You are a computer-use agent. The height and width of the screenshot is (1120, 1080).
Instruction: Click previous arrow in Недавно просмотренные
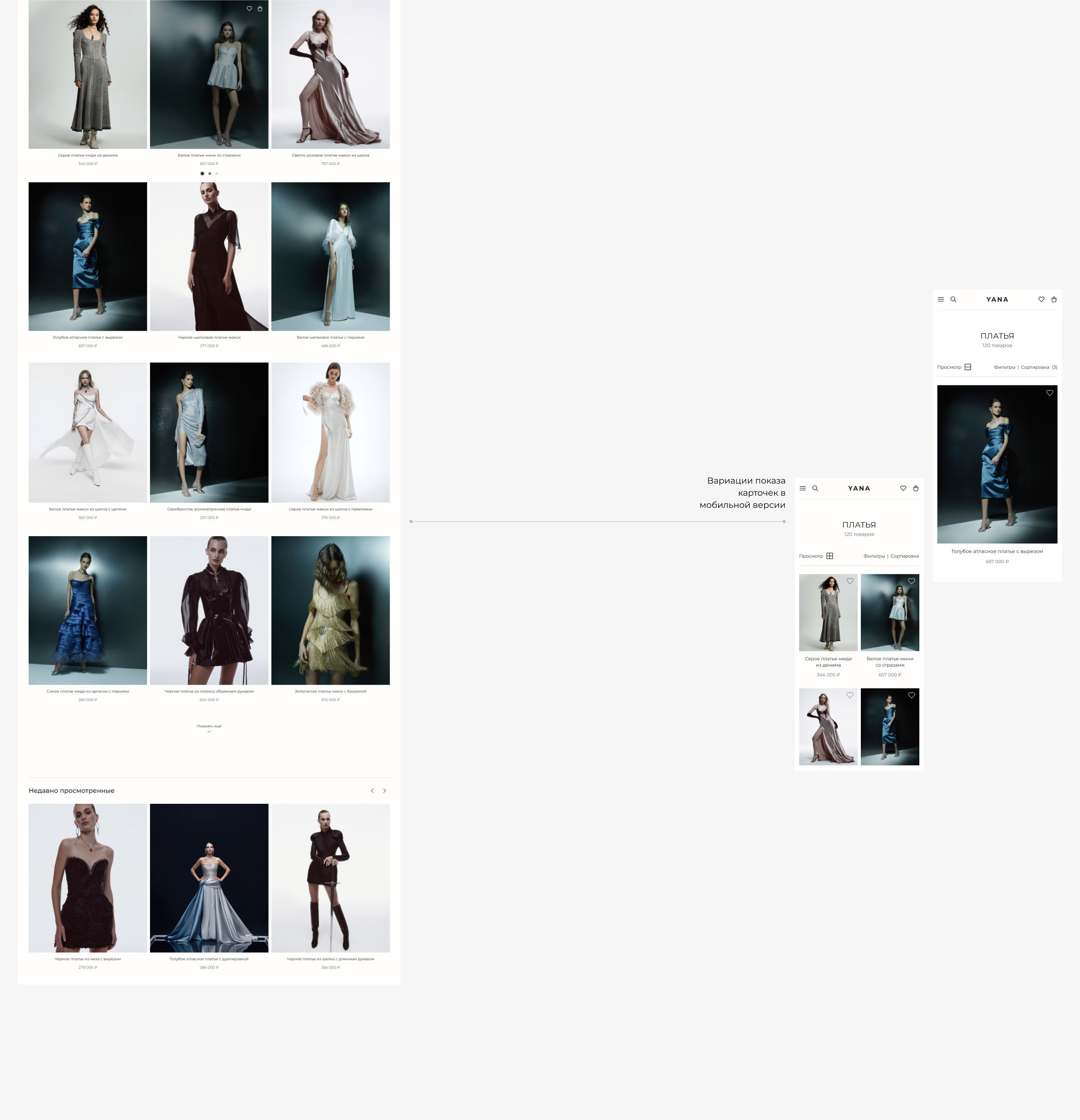(x=372, y=791)
